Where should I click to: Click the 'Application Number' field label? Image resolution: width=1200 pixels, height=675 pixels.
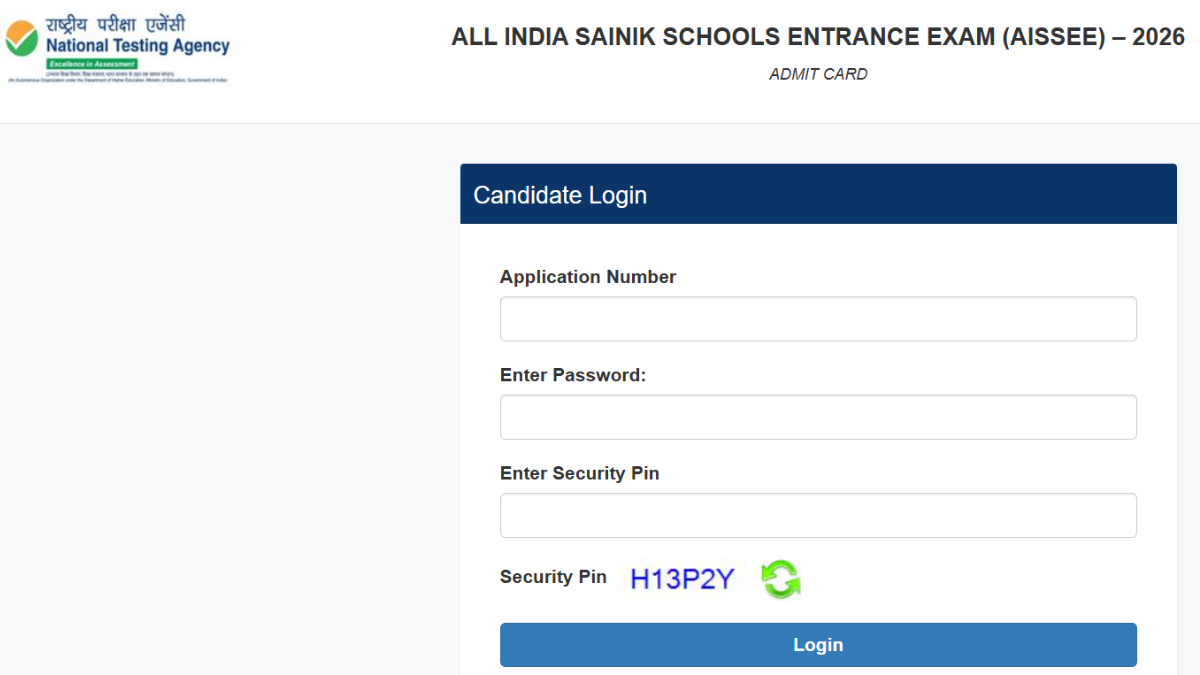click(x=588, y=277)
